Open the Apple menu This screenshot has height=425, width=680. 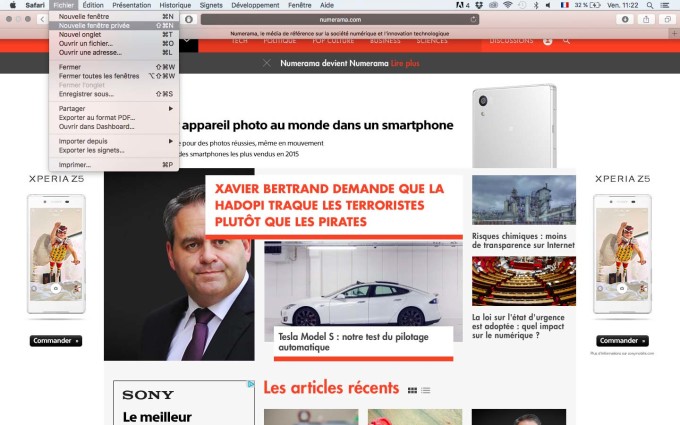(x=13, y=5)
